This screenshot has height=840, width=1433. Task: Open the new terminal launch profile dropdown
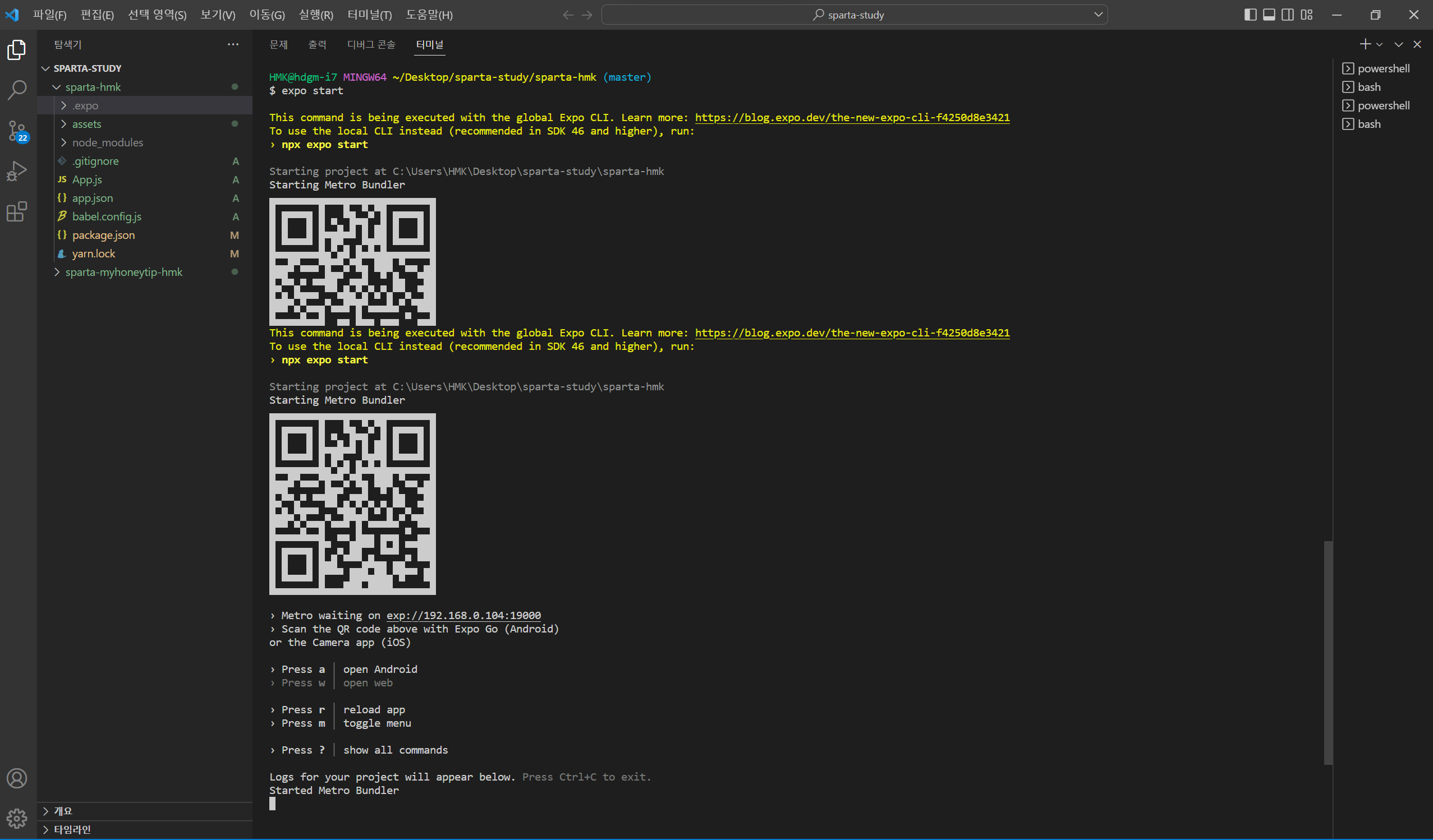coord(1379,44)
